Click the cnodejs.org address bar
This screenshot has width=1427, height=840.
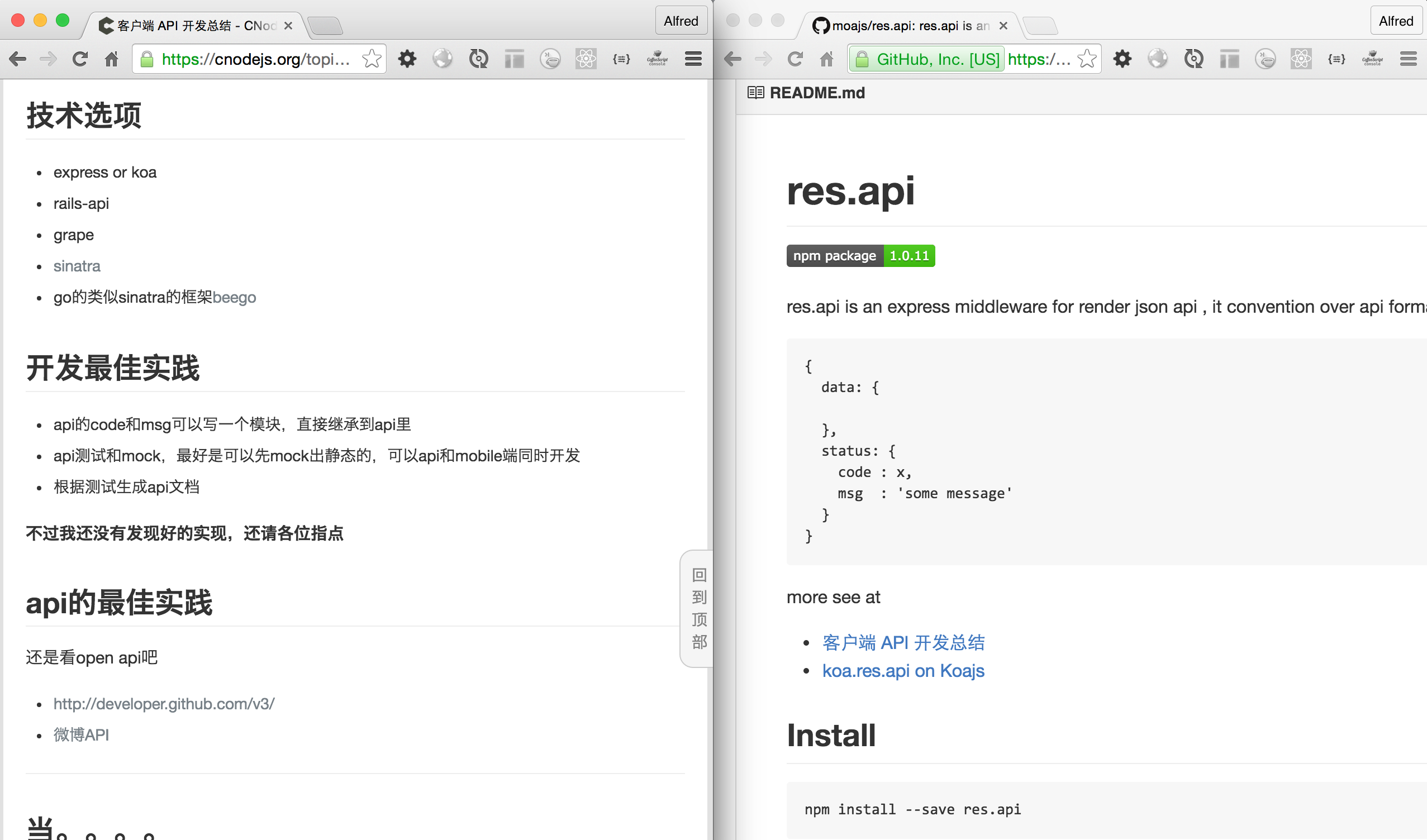(x=255, y=59)
